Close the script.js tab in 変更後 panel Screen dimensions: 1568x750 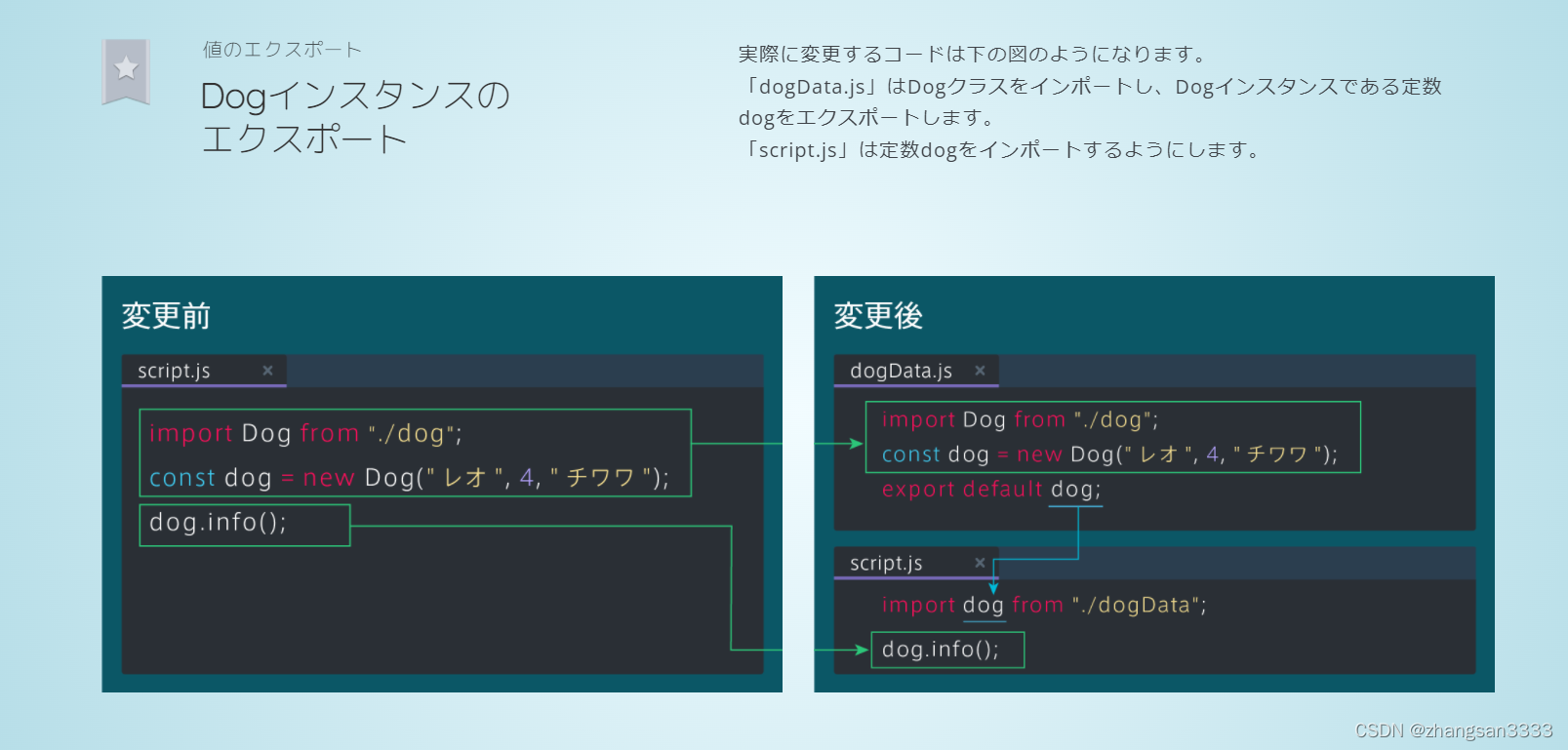coord(980,563)
